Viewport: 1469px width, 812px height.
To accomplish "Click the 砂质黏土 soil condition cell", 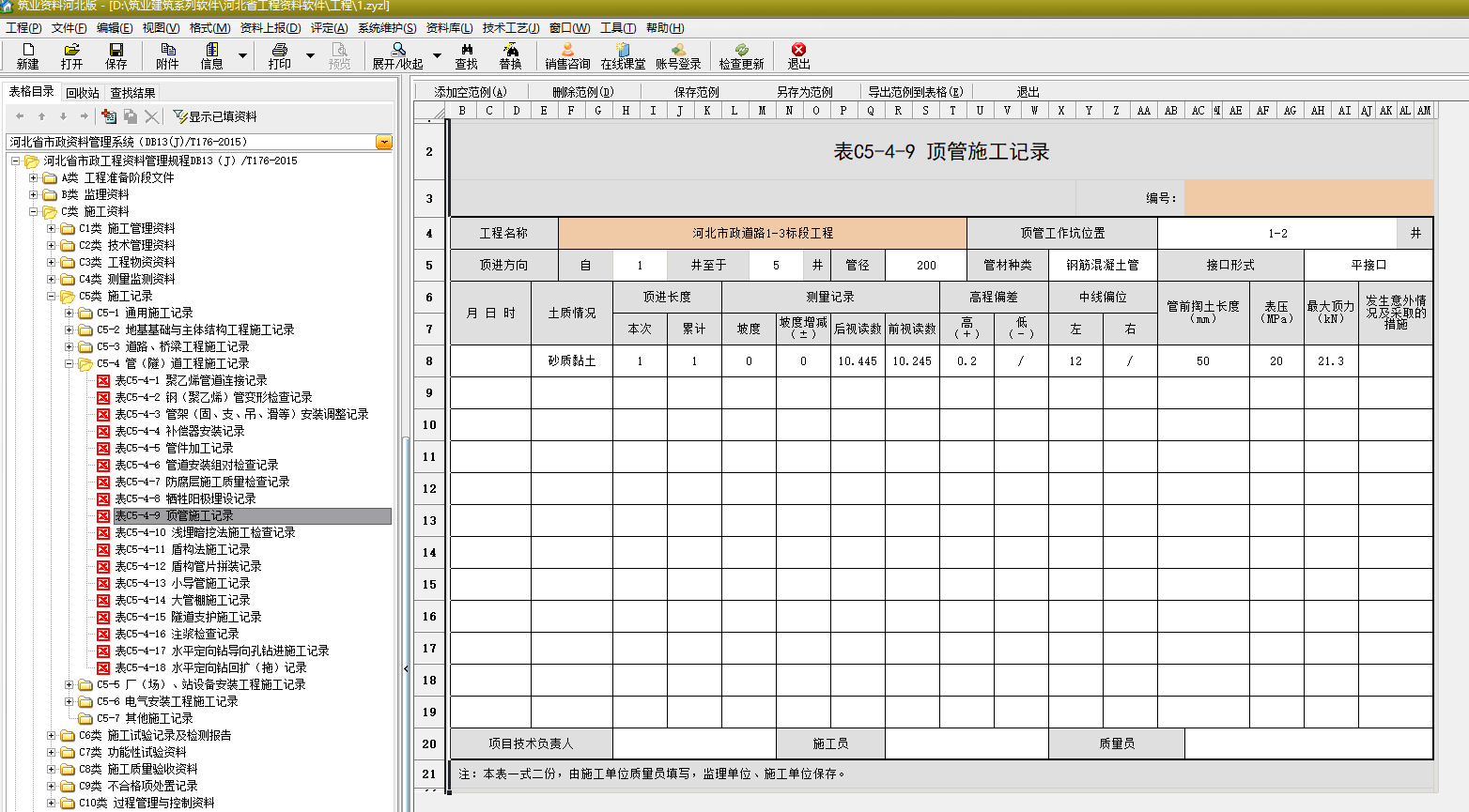I will [572, 360].
